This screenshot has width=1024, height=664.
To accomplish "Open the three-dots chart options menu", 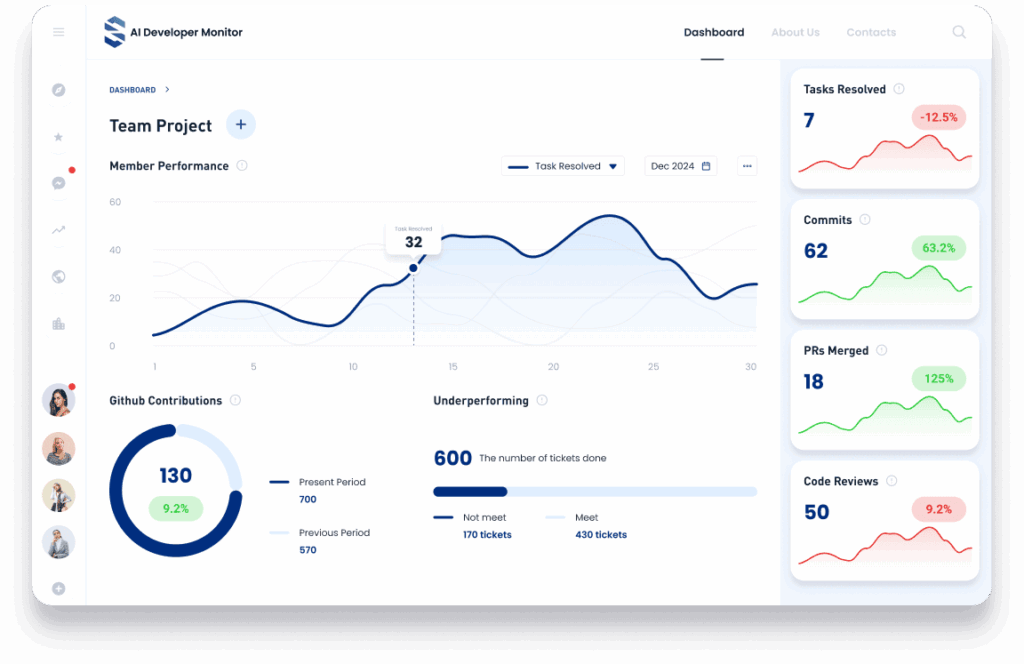I will pyautogui.click(x=747, y=166).
